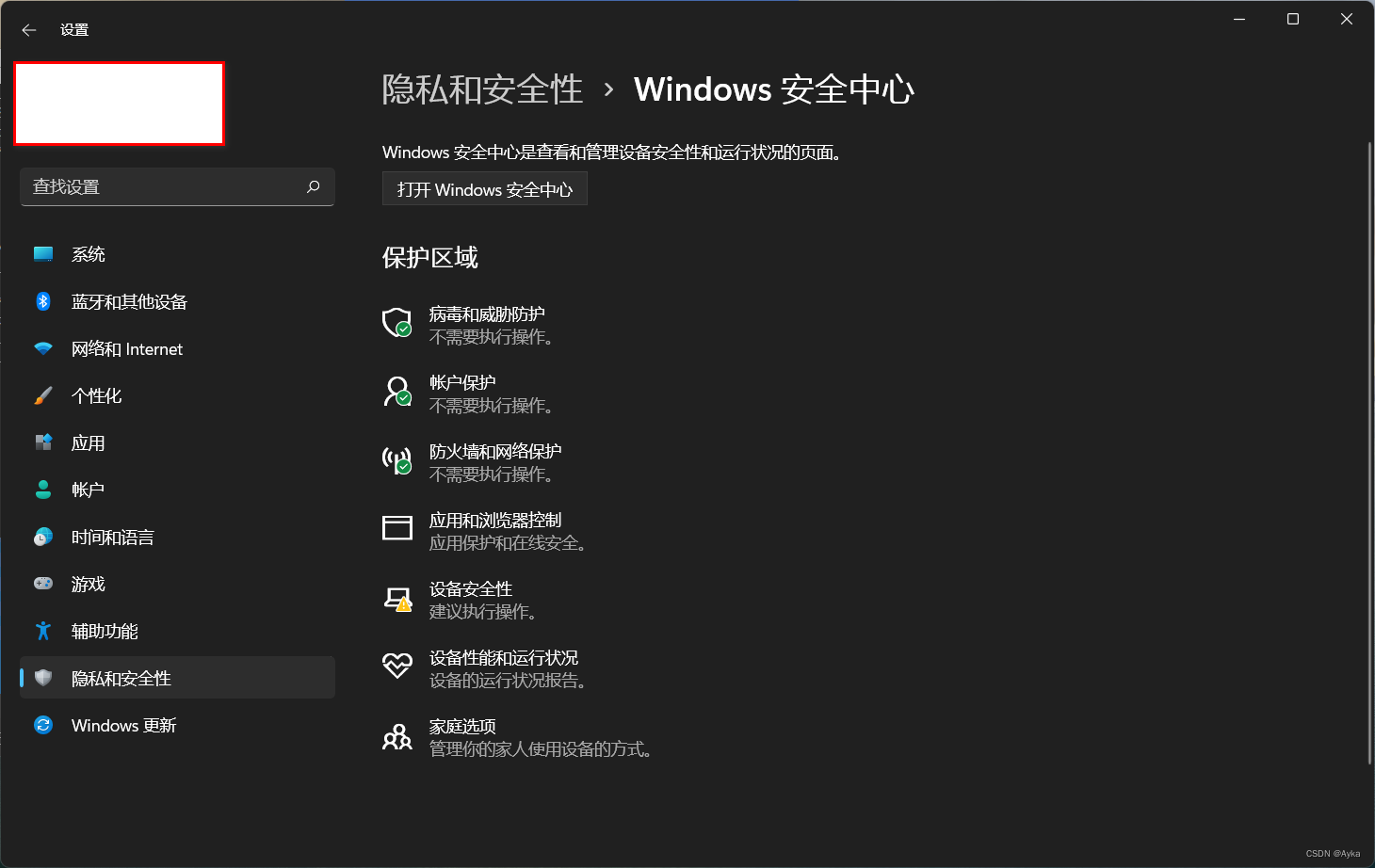1375x868 pixels.
Task: Click the 管理你的家人使用设备的方式。 text
Action: pos(542,749)
